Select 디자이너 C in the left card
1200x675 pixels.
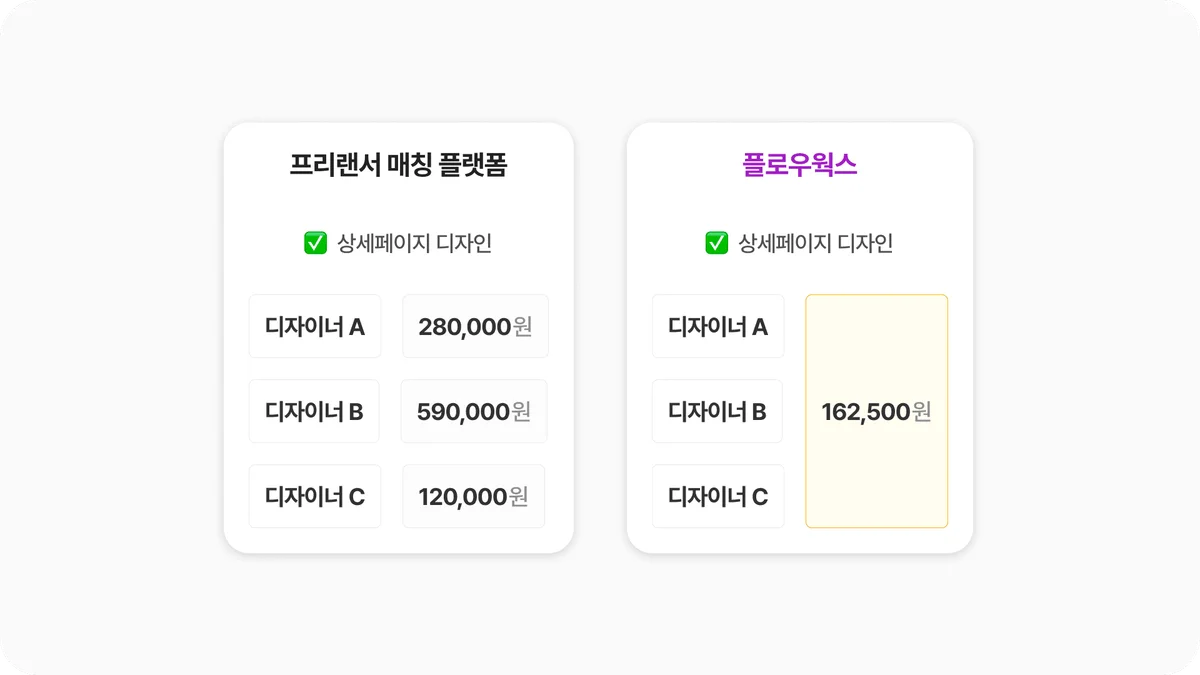315,496
